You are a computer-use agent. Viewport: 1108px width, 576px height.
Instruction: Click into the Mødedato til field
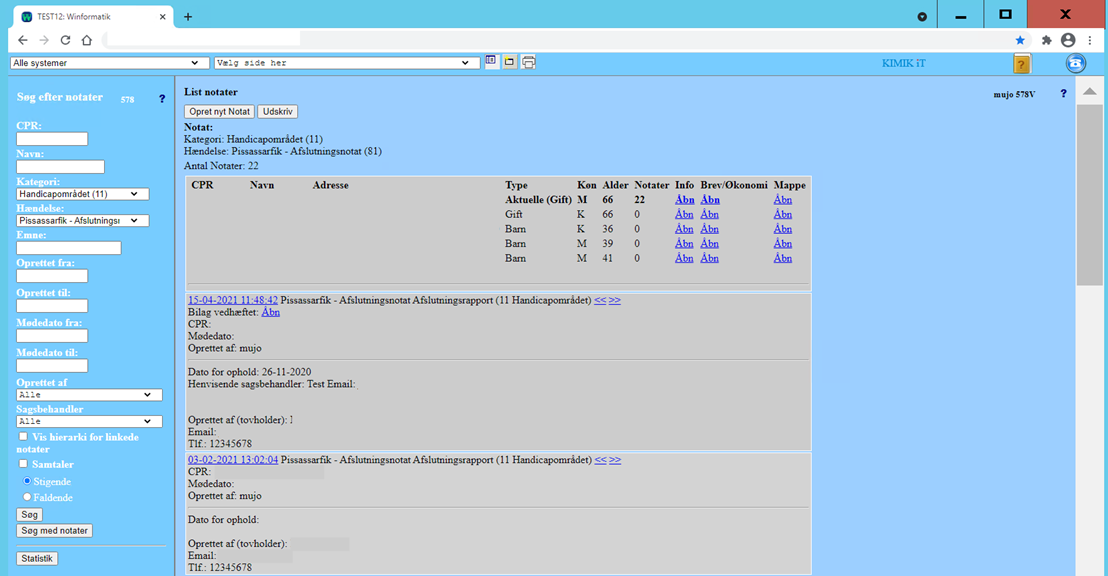[52, 365]
